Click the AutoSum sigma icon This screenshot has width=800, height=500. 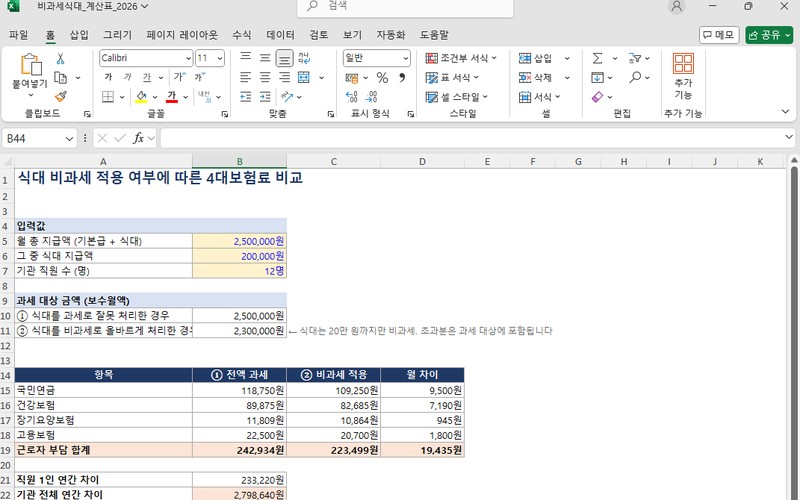tap(597, 58)
